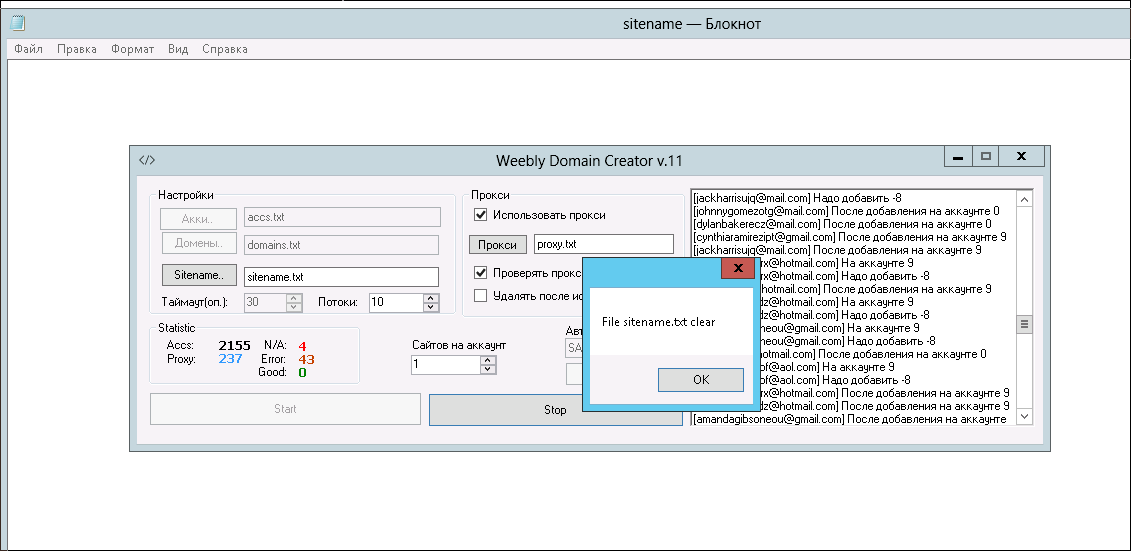Toggle Использовать прокси checkbox
This screenshot has width=1131, height=551.
pyautogui.click(x=480, y=215)
